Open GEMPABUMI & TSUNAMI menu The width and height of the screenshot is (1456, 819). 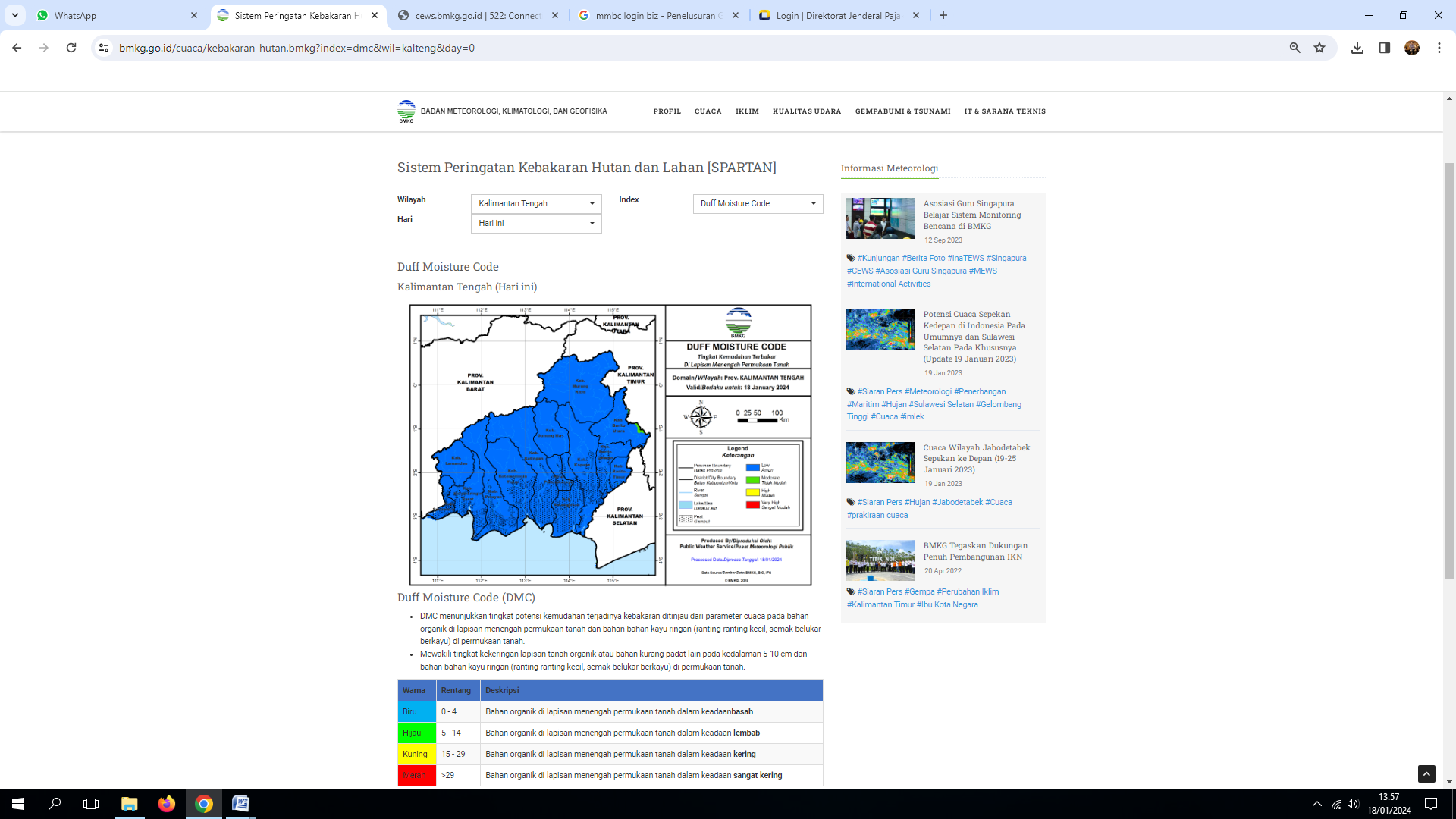point(902,111)
